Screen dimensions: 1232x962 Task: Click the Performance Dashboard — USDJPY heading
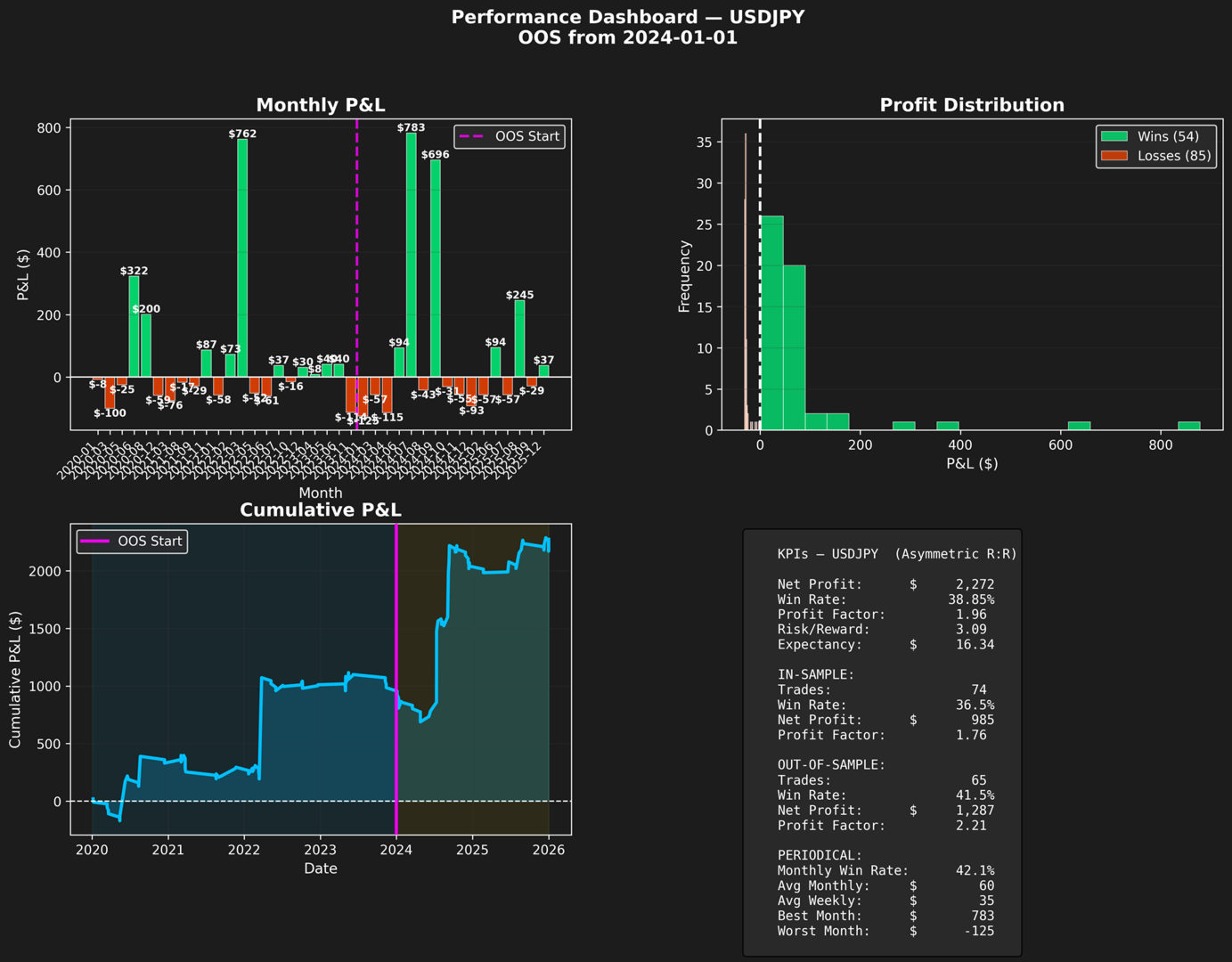[x=628, y=17]
